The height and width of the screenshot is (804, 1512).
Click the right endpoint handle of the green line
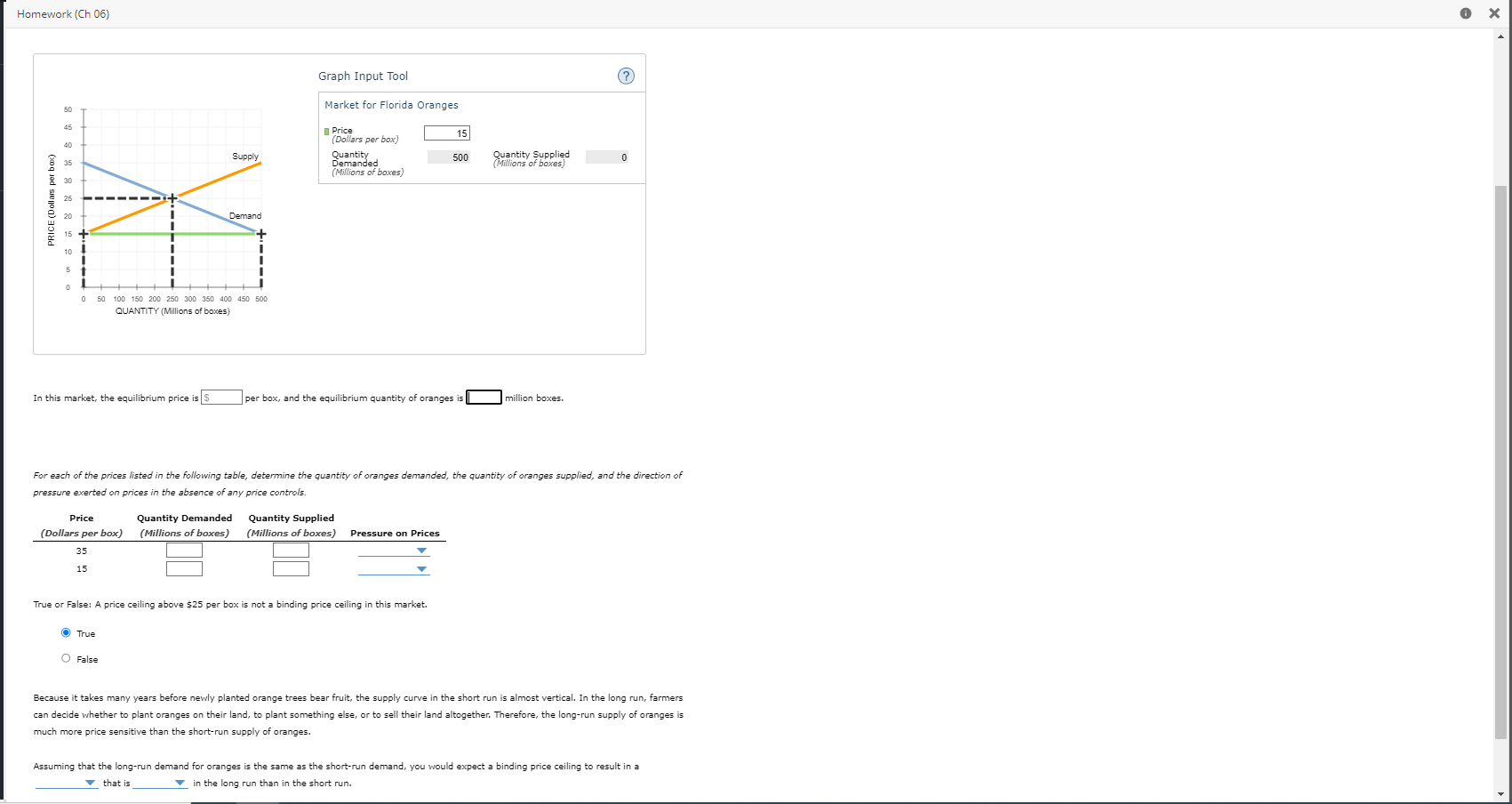click(x=261, y=234)
